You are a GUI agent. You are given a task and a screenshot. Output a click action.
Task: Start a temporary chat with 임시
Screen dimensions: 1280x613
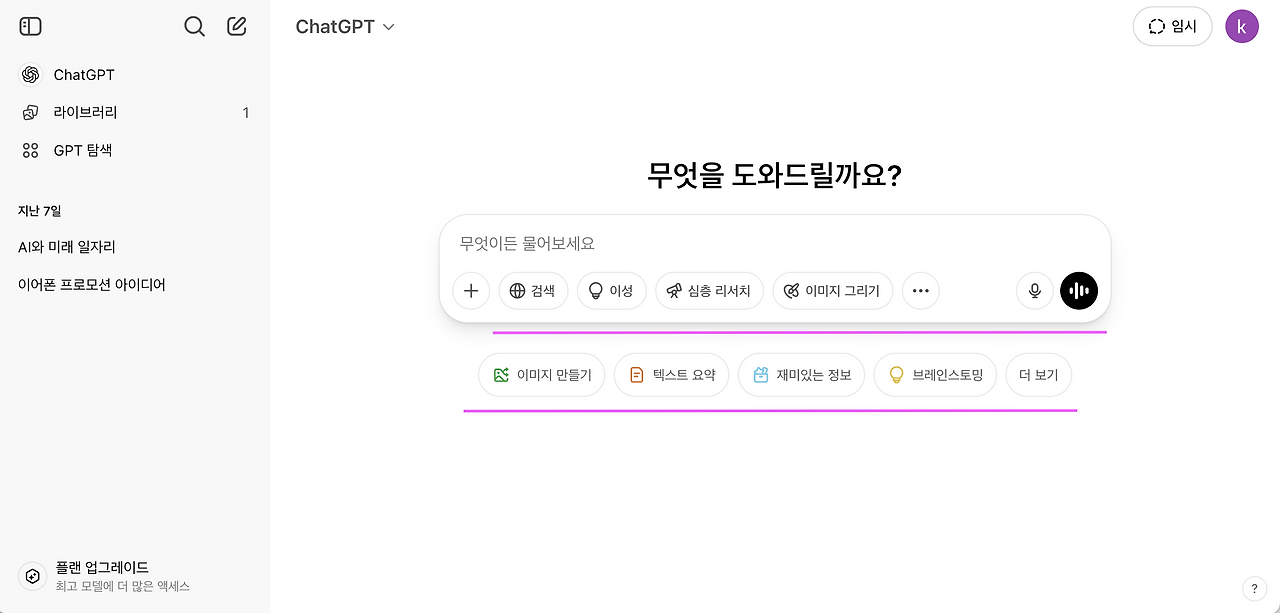(1172, 26)
